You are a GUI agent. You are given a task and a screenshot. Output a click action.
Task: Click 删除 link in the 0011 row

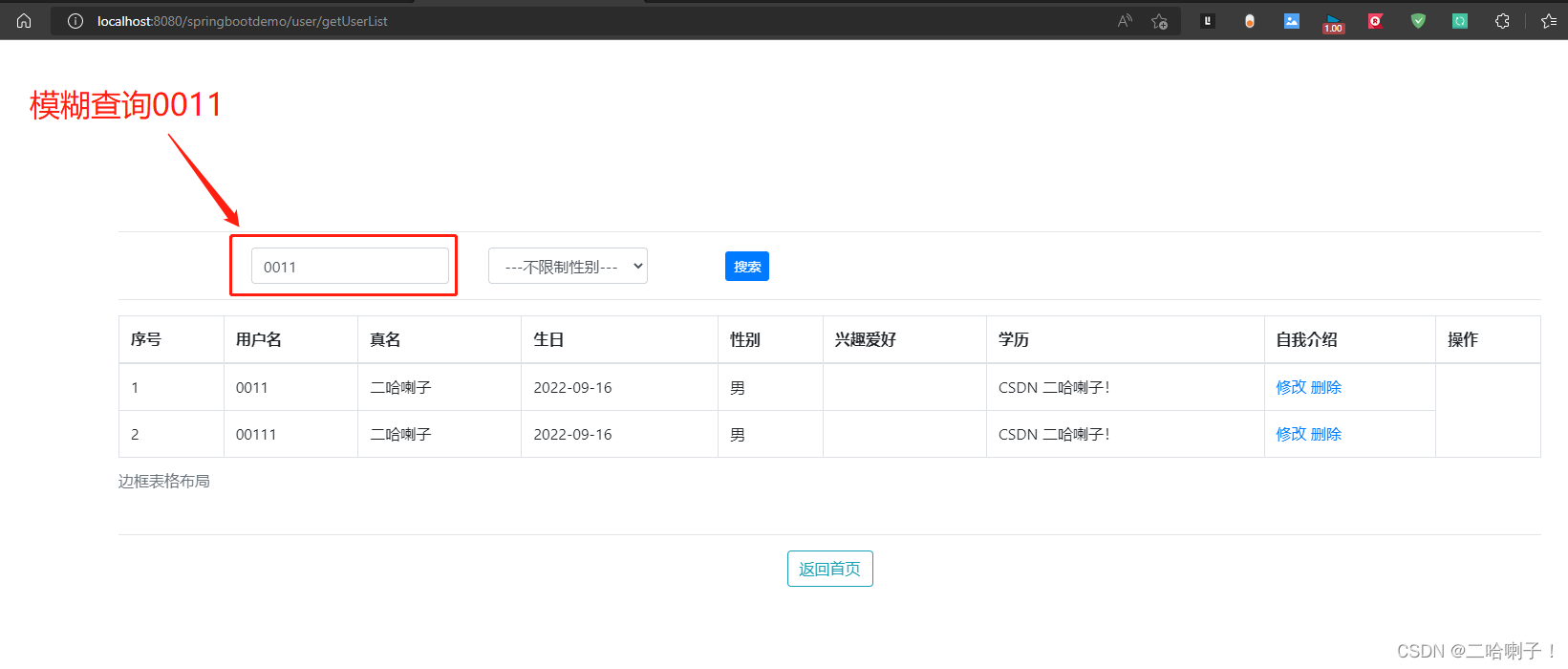pyautogui.click(x=1326, y=387)
